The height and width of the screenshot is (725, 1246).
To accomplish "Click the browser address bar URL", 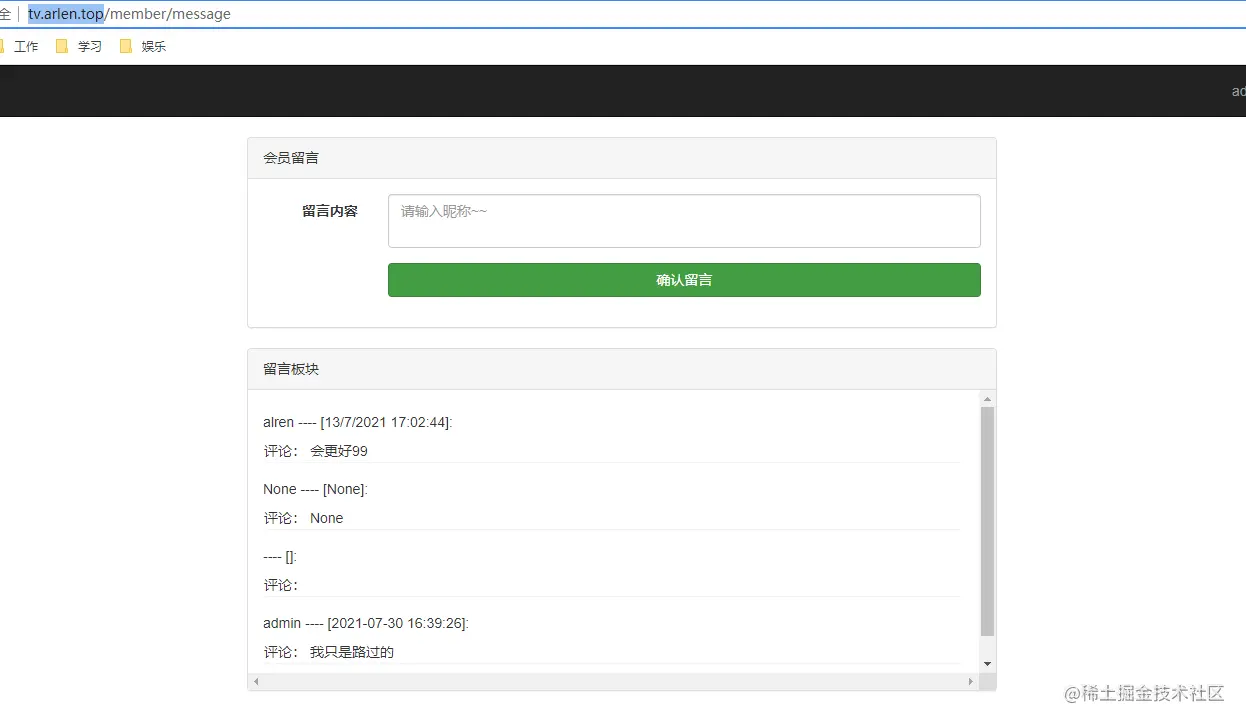I will point(129,14).
